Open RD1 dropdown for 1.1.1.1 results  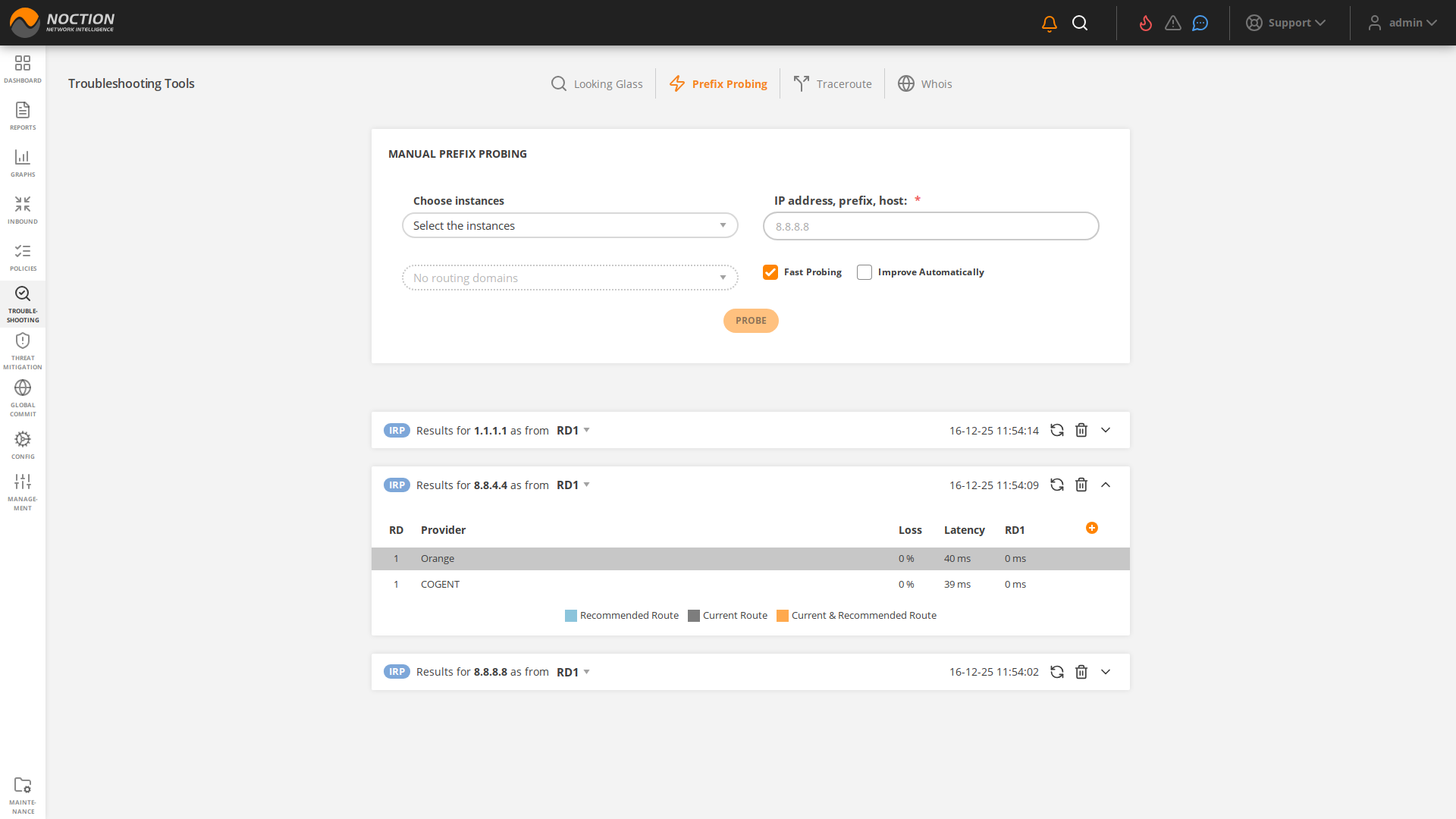(573, 430)
